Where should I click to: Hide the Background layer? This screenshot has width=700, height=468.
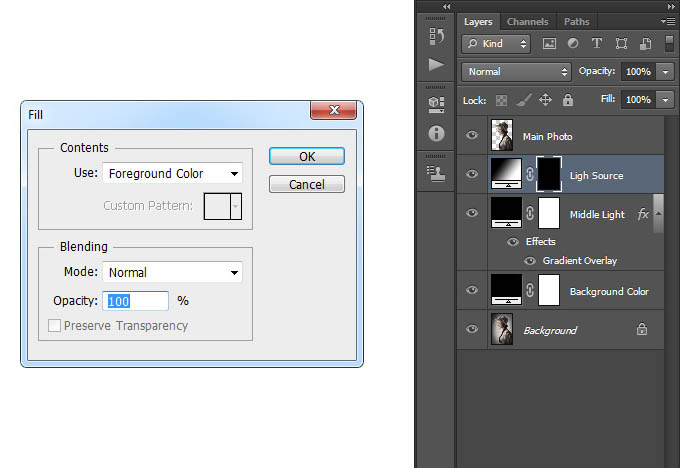point(472,329)
